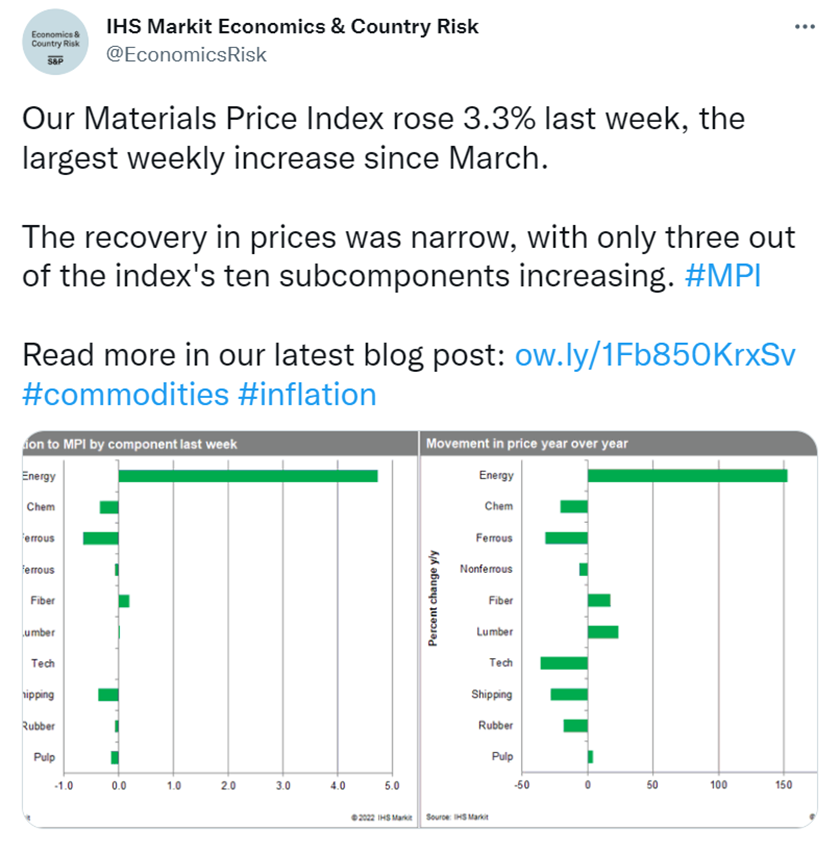Click the Shipping bar in the weekly chart
The width and height of the screenshot is (840, 853).
click(x=108, y=695)
